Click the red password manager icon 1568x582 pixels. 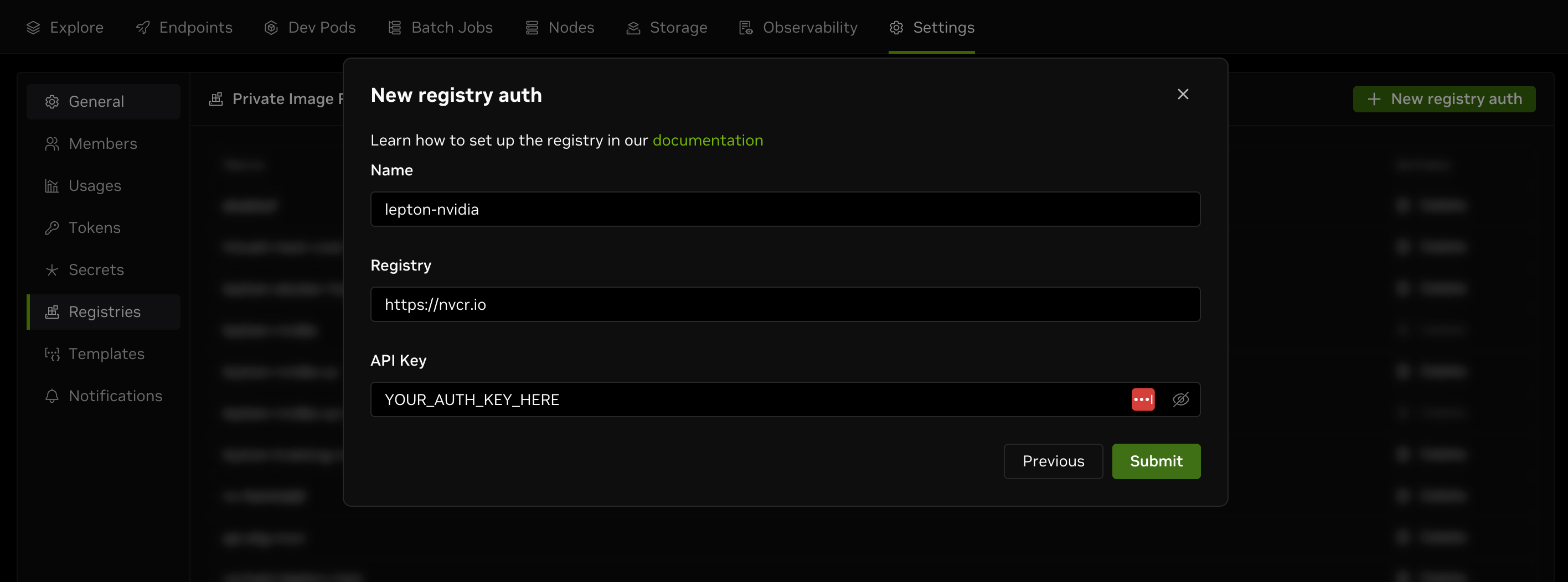(x=1143, y=399)
